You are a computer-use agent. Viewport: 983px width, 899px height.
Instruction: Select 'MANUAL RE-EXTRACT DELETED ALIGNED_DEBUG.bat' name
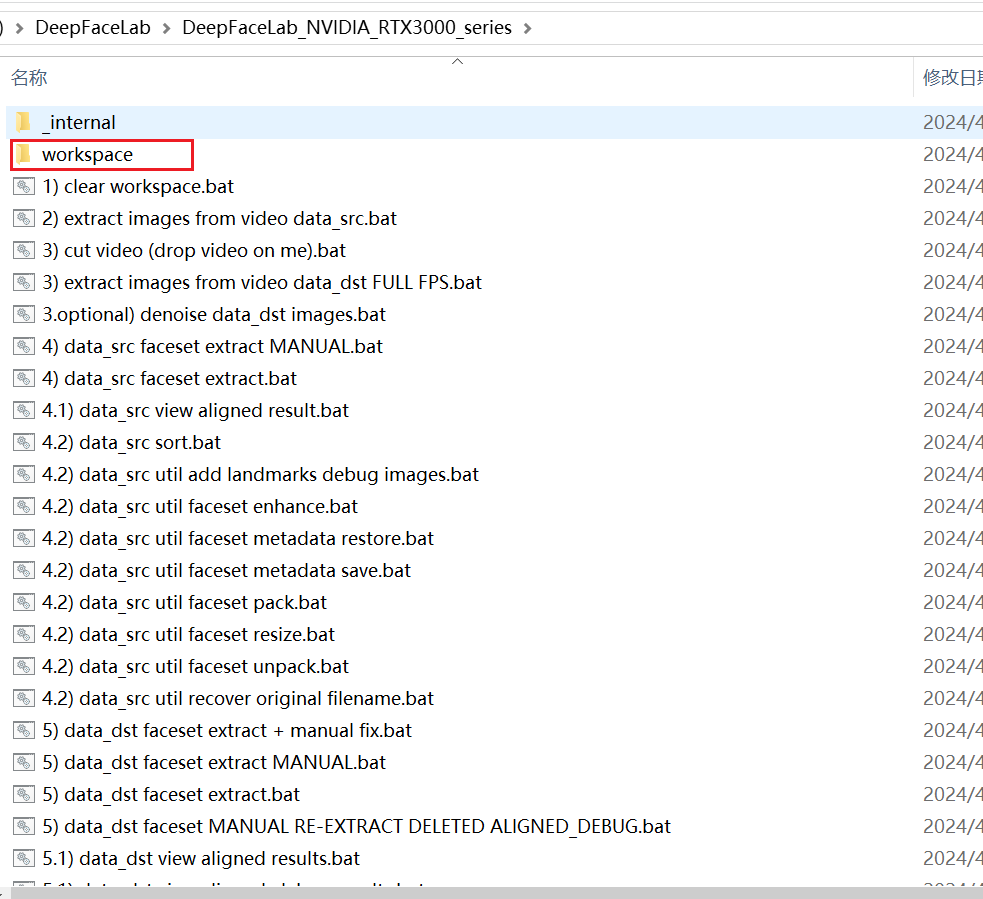pyautogui.click(x=357, y=826)
